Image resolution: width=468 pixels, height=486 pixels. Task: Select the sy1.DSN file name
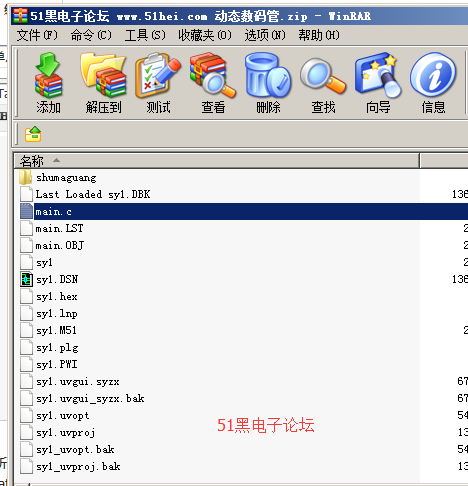pos(57,279)
